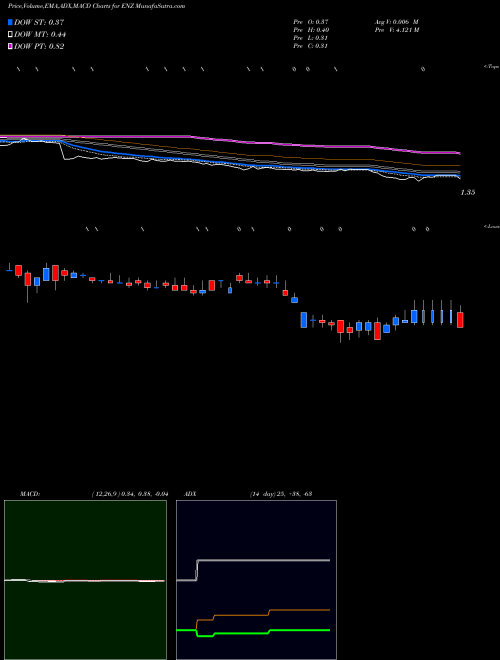Click the MACD panel label
The height and width of the screenshot is (660, 500).
29,494
